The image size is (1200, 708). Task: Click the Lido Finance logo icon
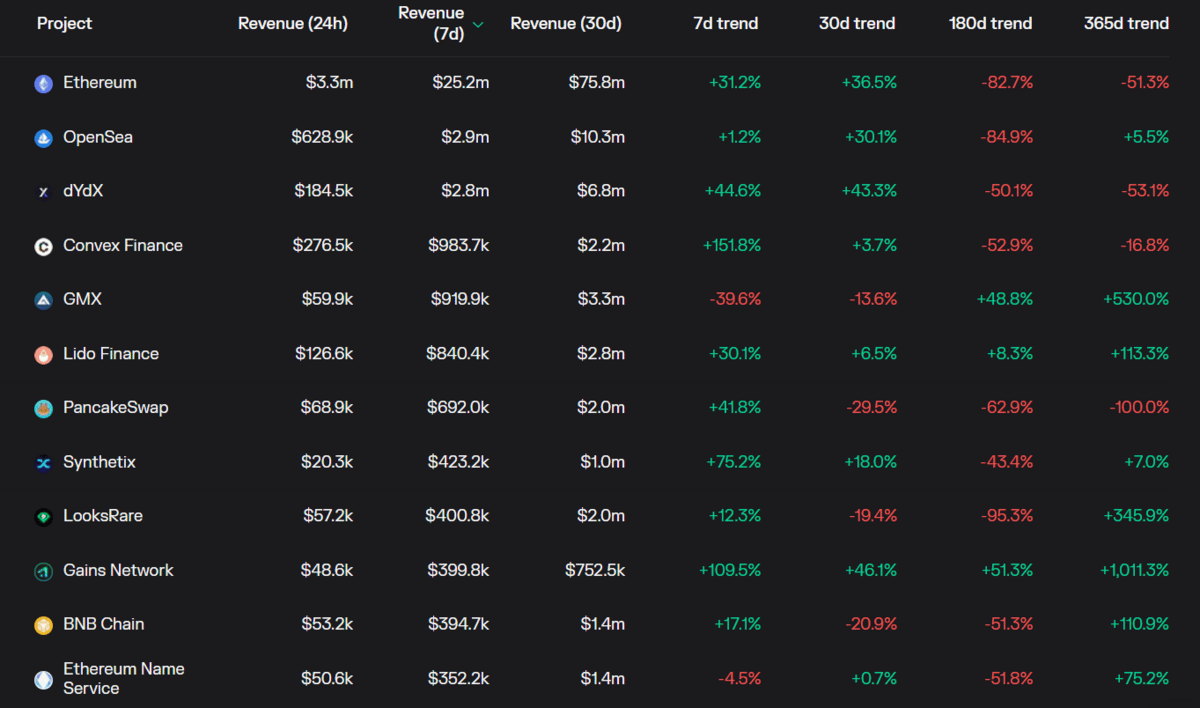[44, 354]
